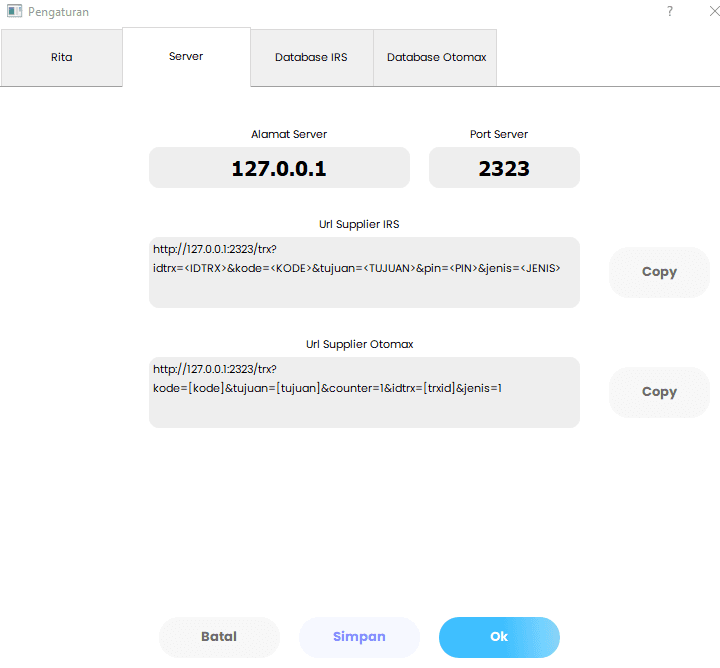Click the Alamat Server field showing 127.0.0.1

coord(279,168)
